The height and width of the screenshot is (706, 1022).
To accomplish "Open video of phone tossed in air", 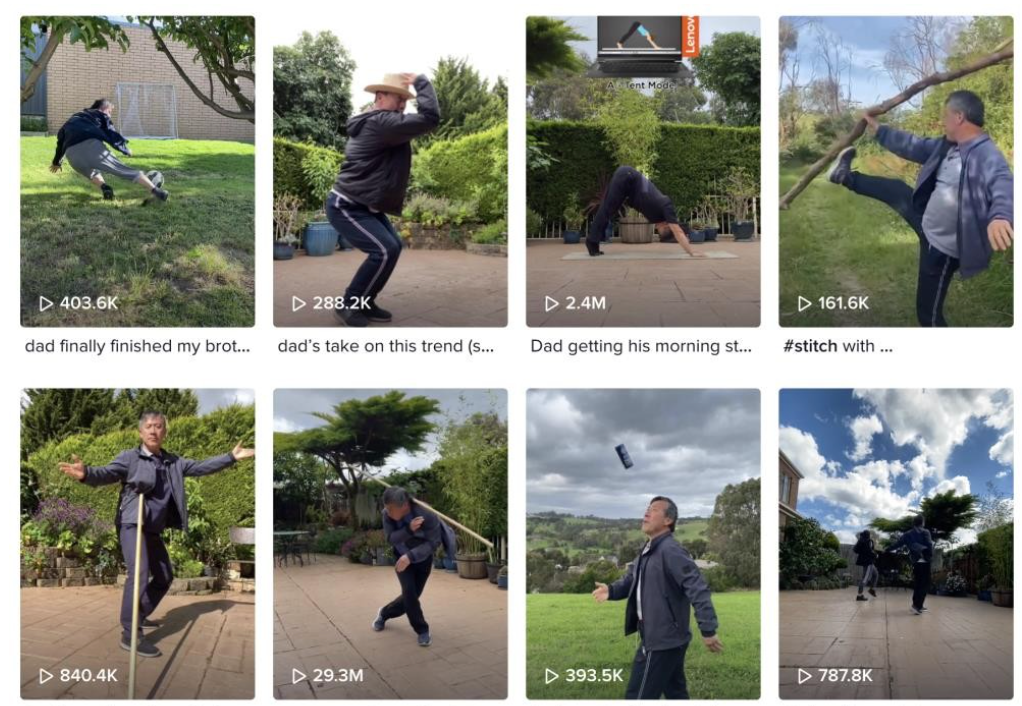I will (x=643, y=544).
